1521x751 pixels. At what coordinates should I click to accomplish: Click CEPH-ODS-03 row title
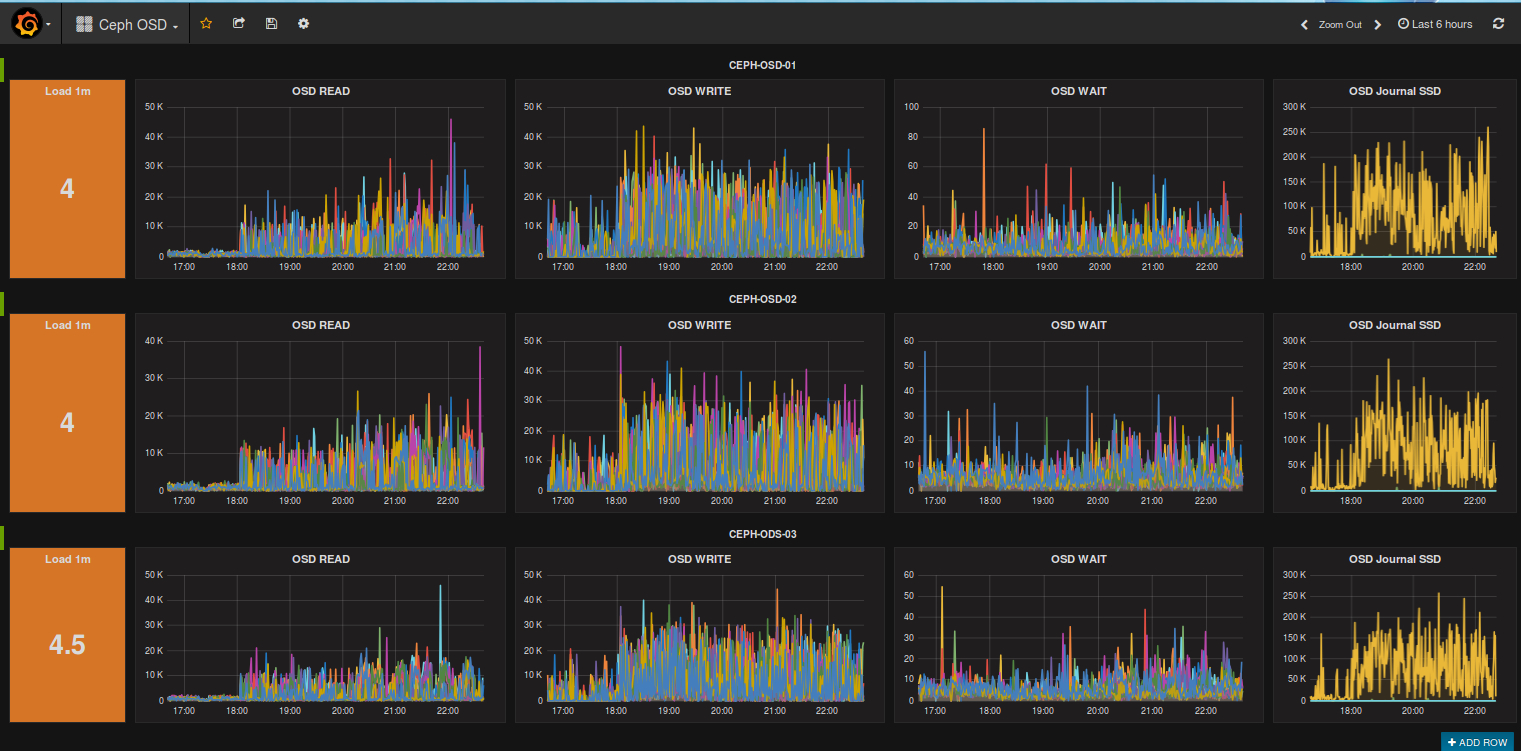762,534
